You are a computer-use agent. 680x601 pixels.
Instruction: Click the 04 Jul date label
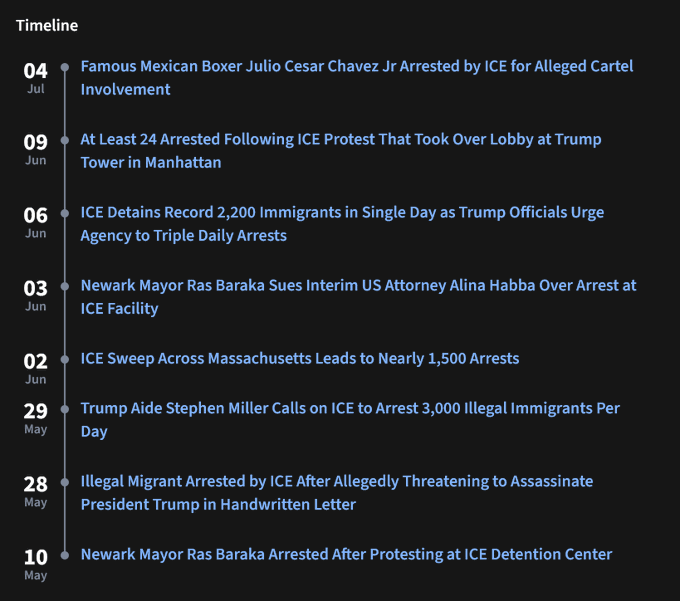click(x=36, y=76)
